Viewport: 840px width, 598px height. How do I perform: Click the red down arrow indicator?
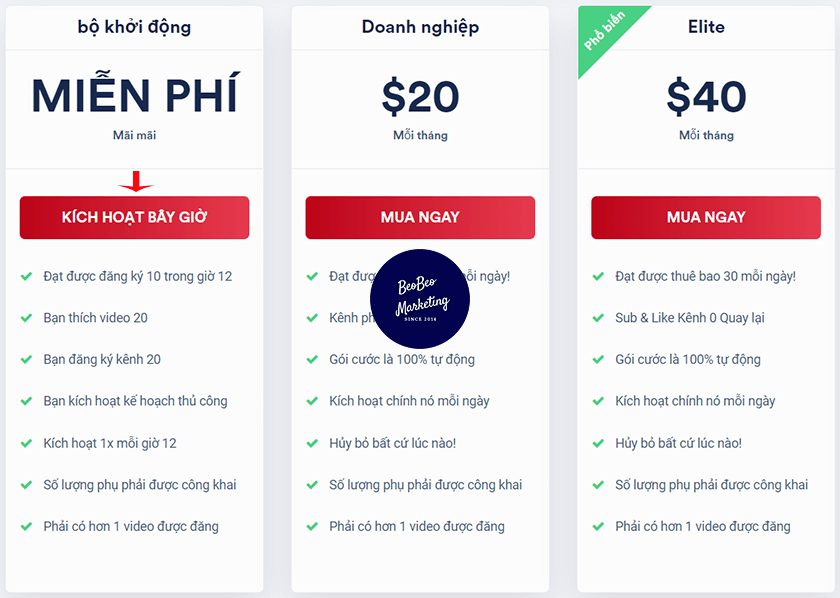136,182
